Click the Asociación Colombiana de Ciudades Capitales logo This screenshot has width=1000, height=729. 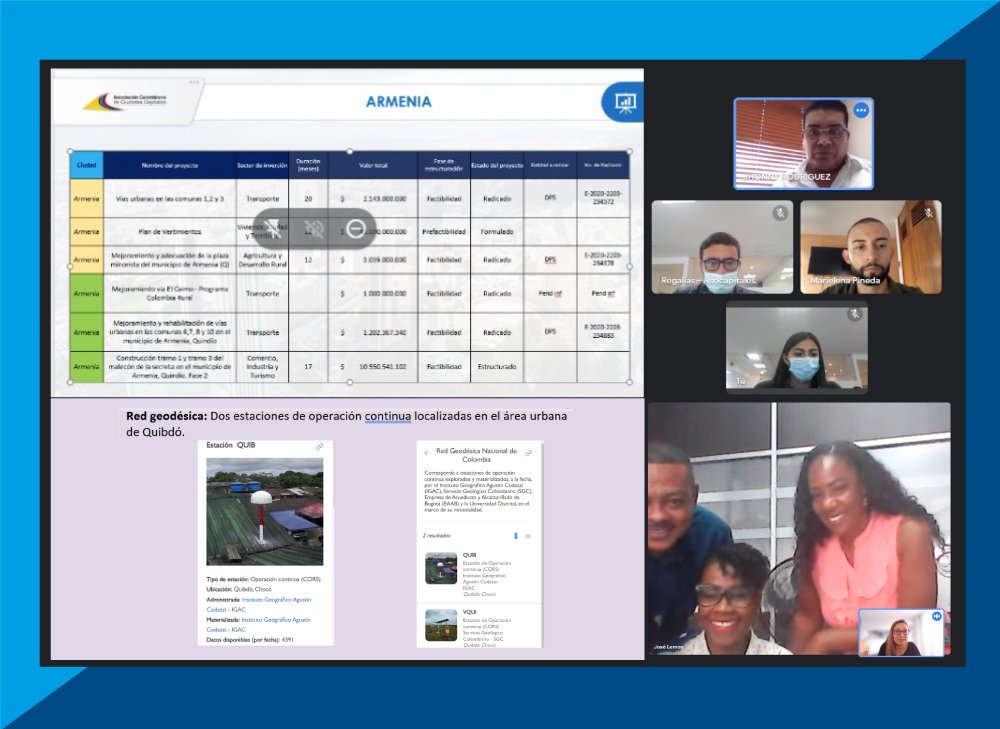[125, 101]
